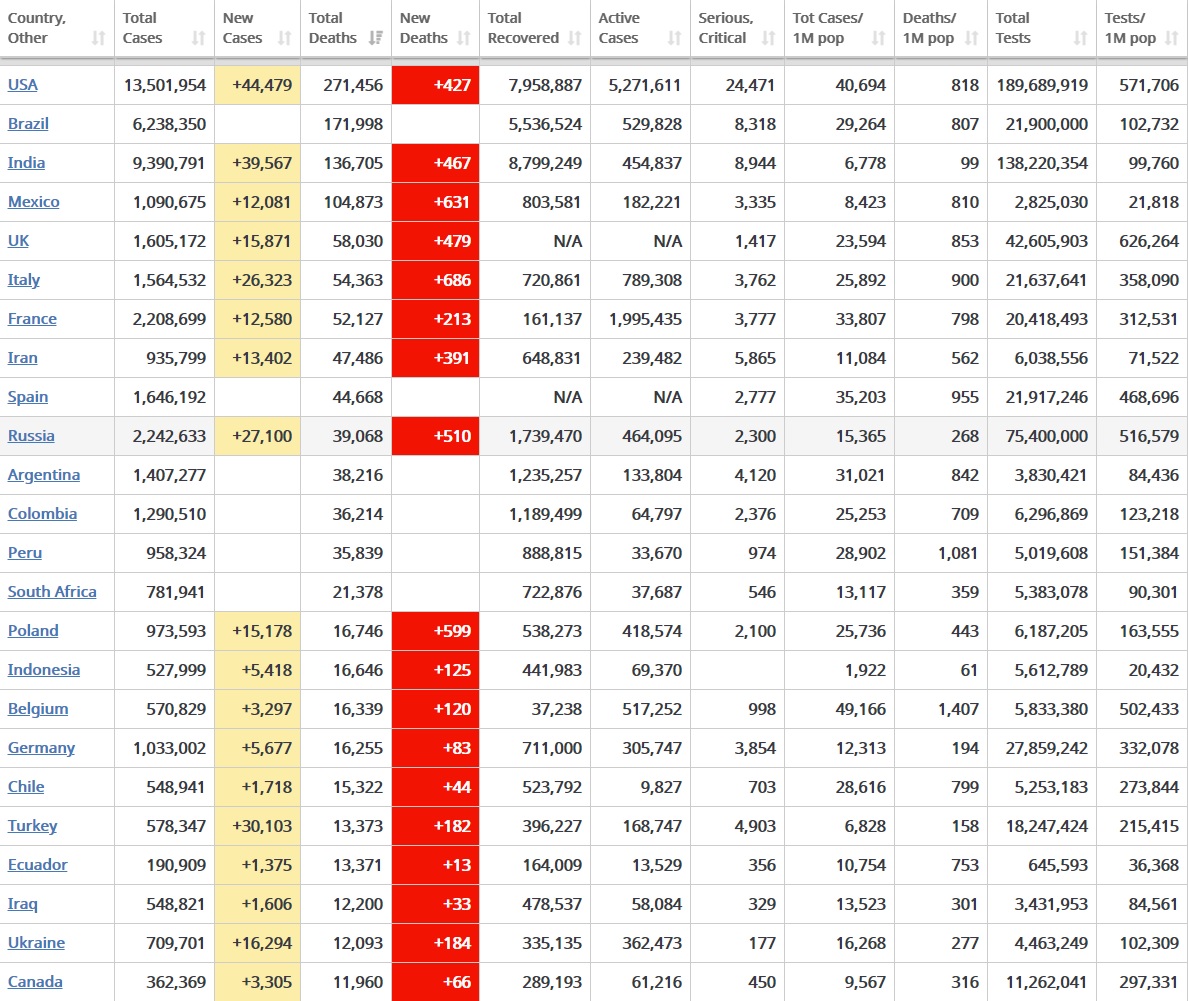Image resolution: width=1188 pixels, height=1001 pixels.
Task: Open the Germany country link
Action: pyautogui.click(x=41, y=748)
